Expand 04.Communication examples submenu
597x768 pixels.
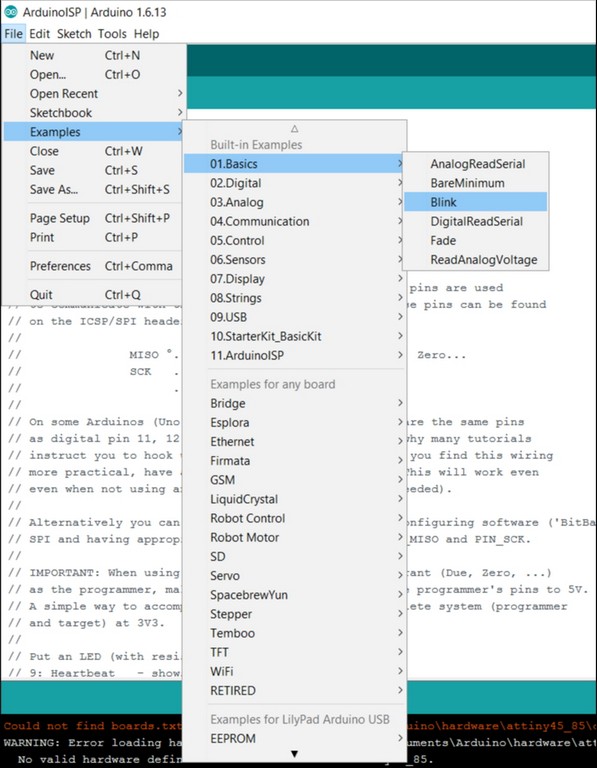(x=294, y=221)
